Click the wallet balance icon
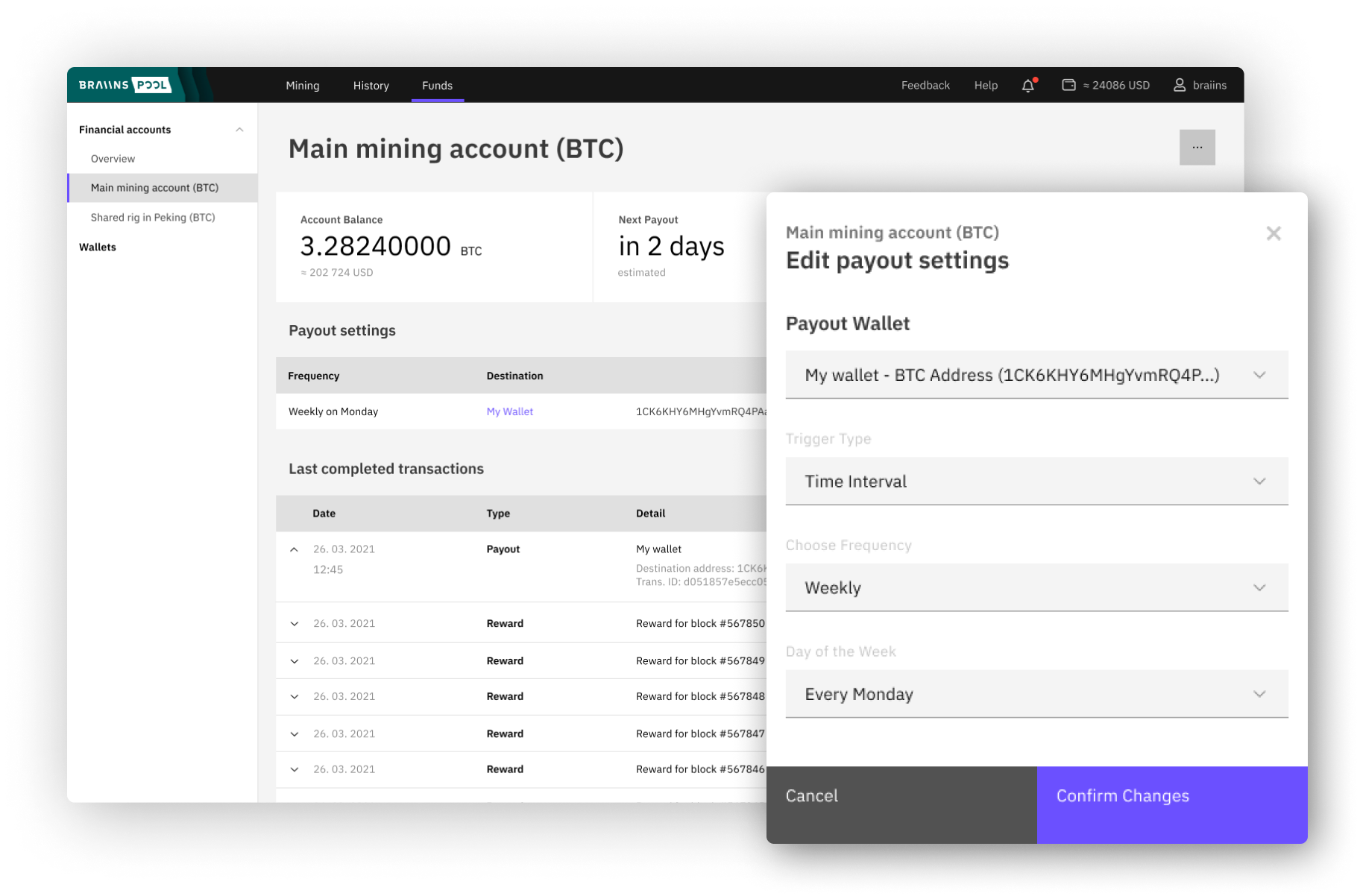Viewport: 1360px width, 896px height. (1068, 85)
